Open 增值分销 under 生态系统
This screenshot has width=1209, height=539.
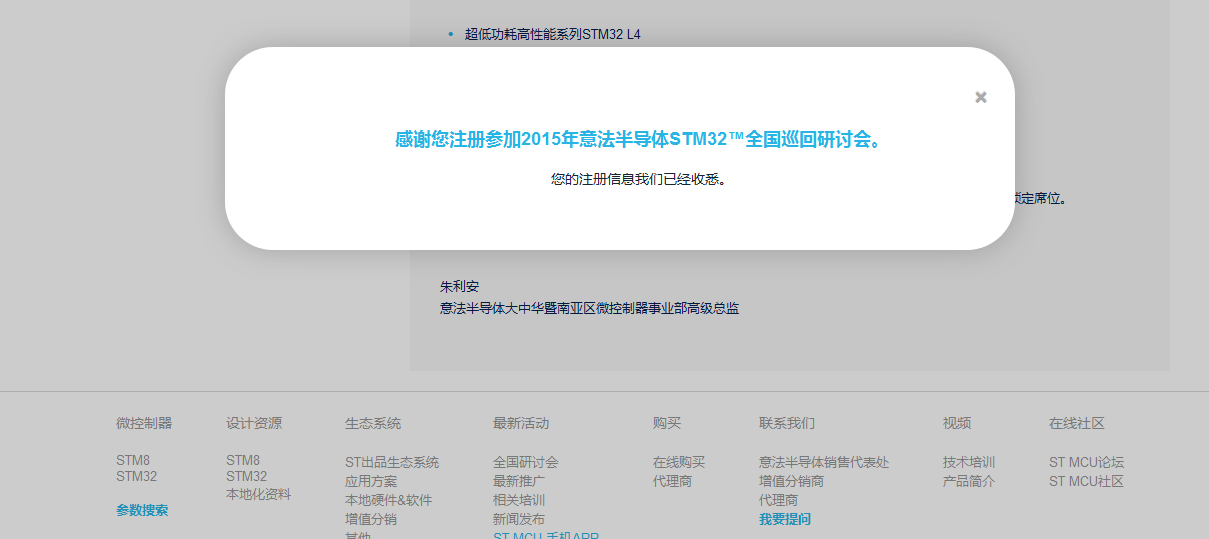371,520
